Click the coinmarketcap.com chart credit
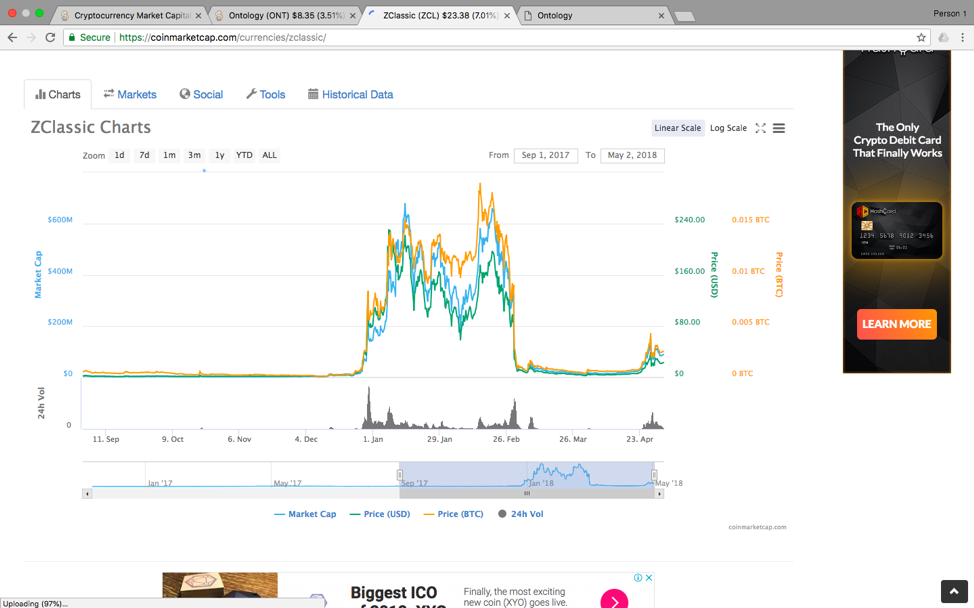Screen dimensions: 974x608 click(757, 527)
